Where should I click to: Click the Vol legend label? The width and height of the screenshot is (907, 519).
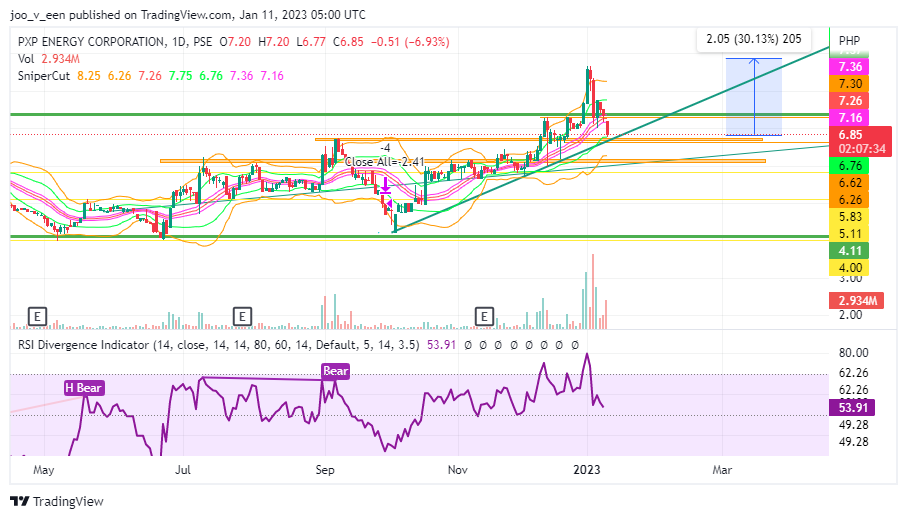pos(26,59)
